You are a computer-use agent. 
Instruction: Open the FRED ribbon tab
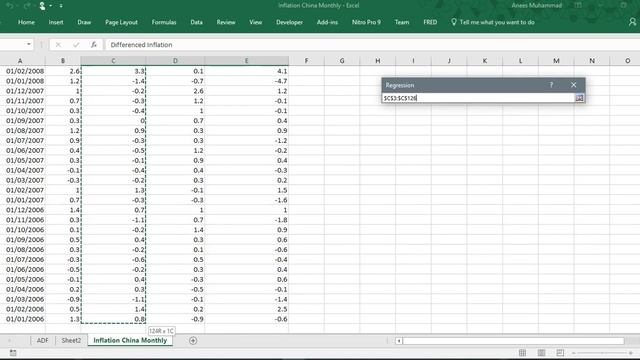pyautogui.click(x=430, y=22)
